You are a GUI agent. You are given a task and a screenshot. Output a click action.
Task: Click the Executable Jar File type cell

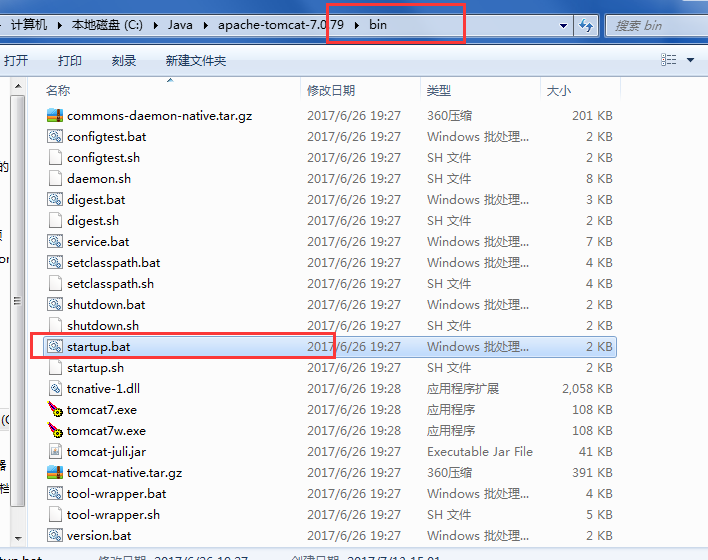(x=480, y=452)
